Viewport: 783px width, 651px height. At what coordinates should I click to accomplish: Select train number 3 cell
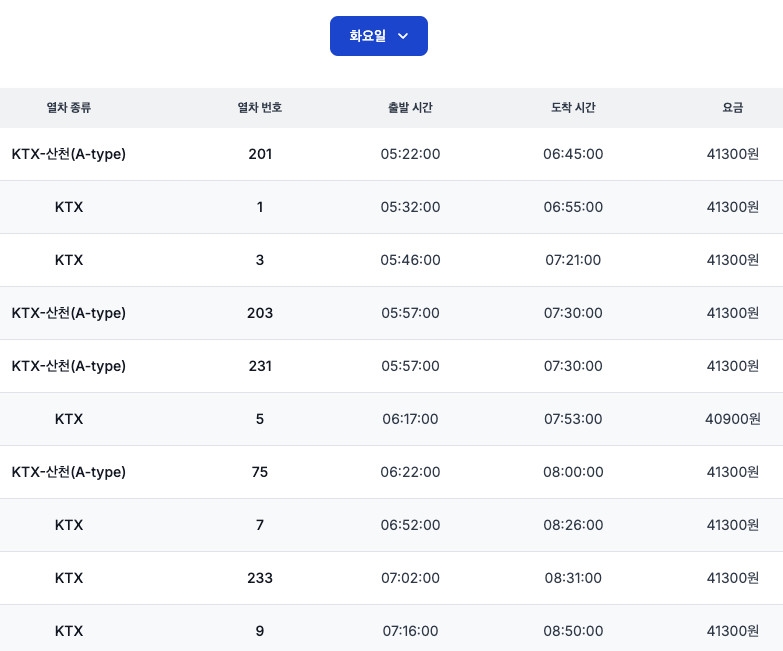(x=260, y=260)
